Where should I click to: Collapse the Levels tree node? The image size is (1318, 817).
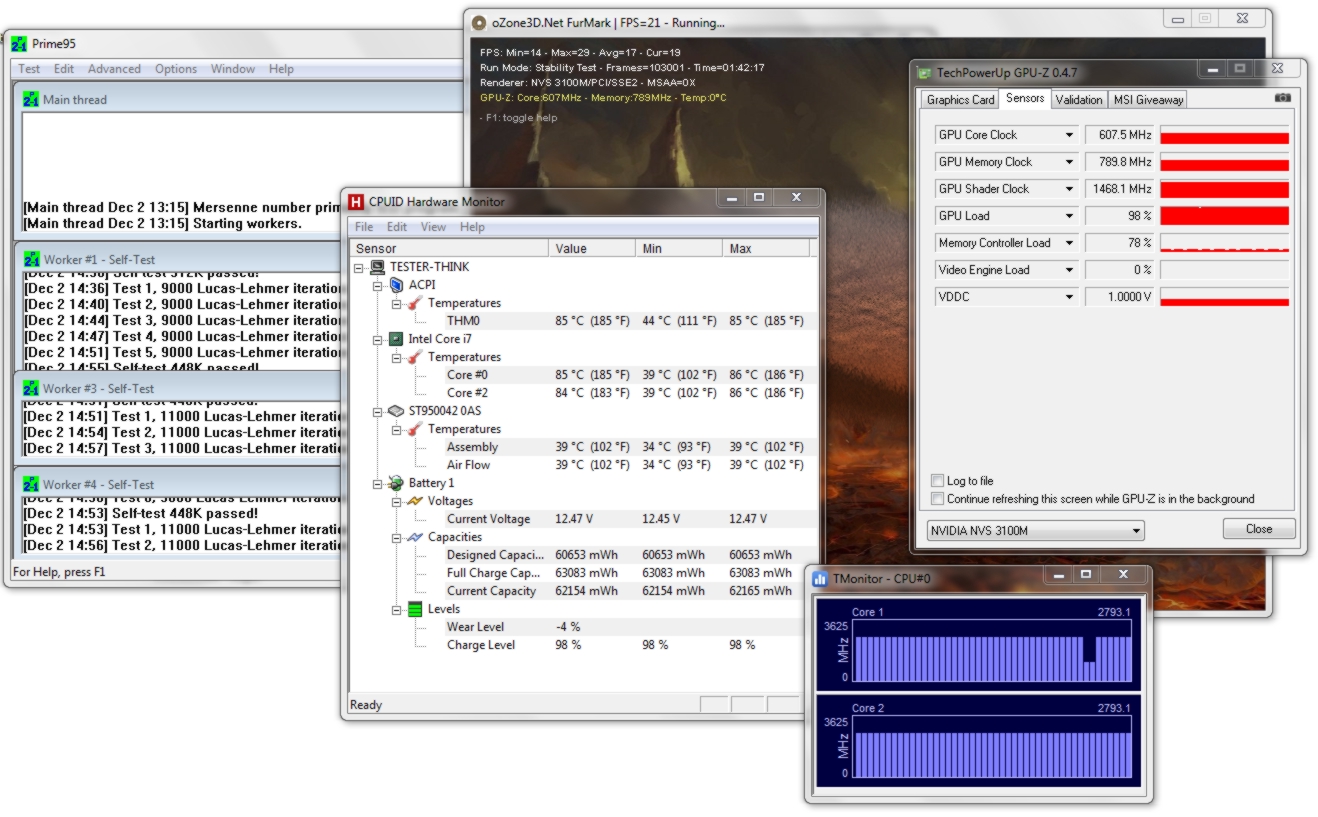coord(397,609)
